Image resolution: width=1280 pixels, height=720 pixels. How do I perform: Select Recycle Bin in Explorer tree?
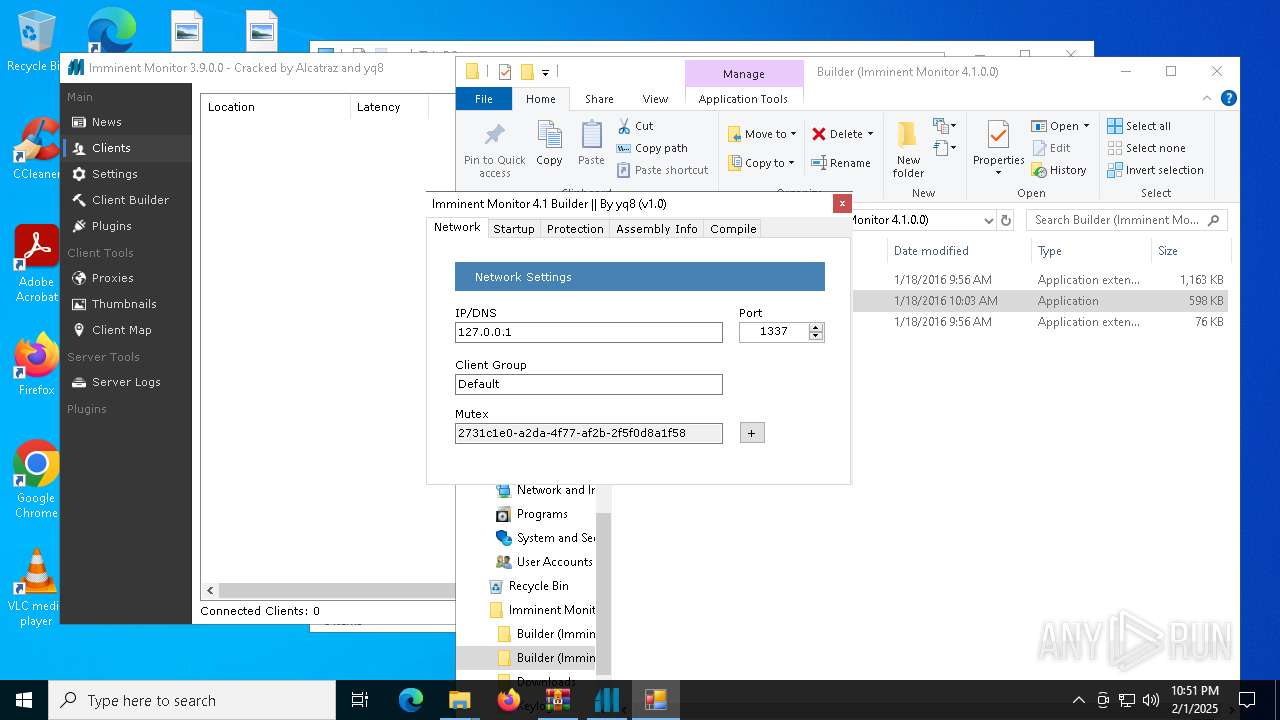(538, 586)
